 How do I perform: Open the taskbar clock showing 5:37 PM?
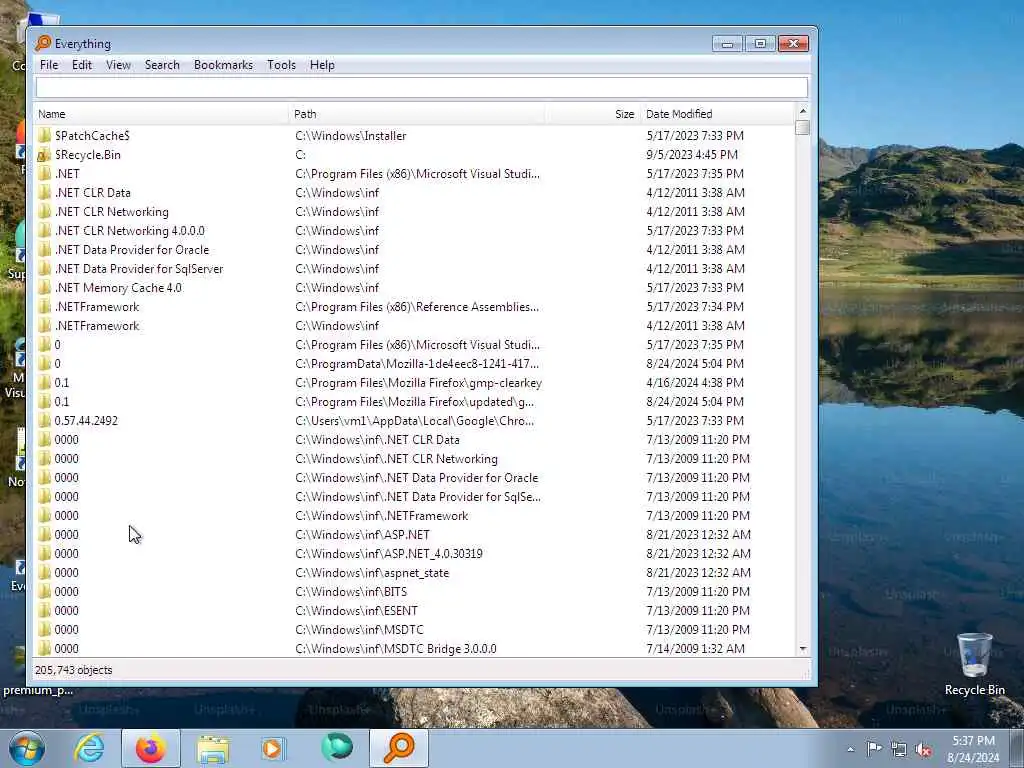tap(973, 749)
